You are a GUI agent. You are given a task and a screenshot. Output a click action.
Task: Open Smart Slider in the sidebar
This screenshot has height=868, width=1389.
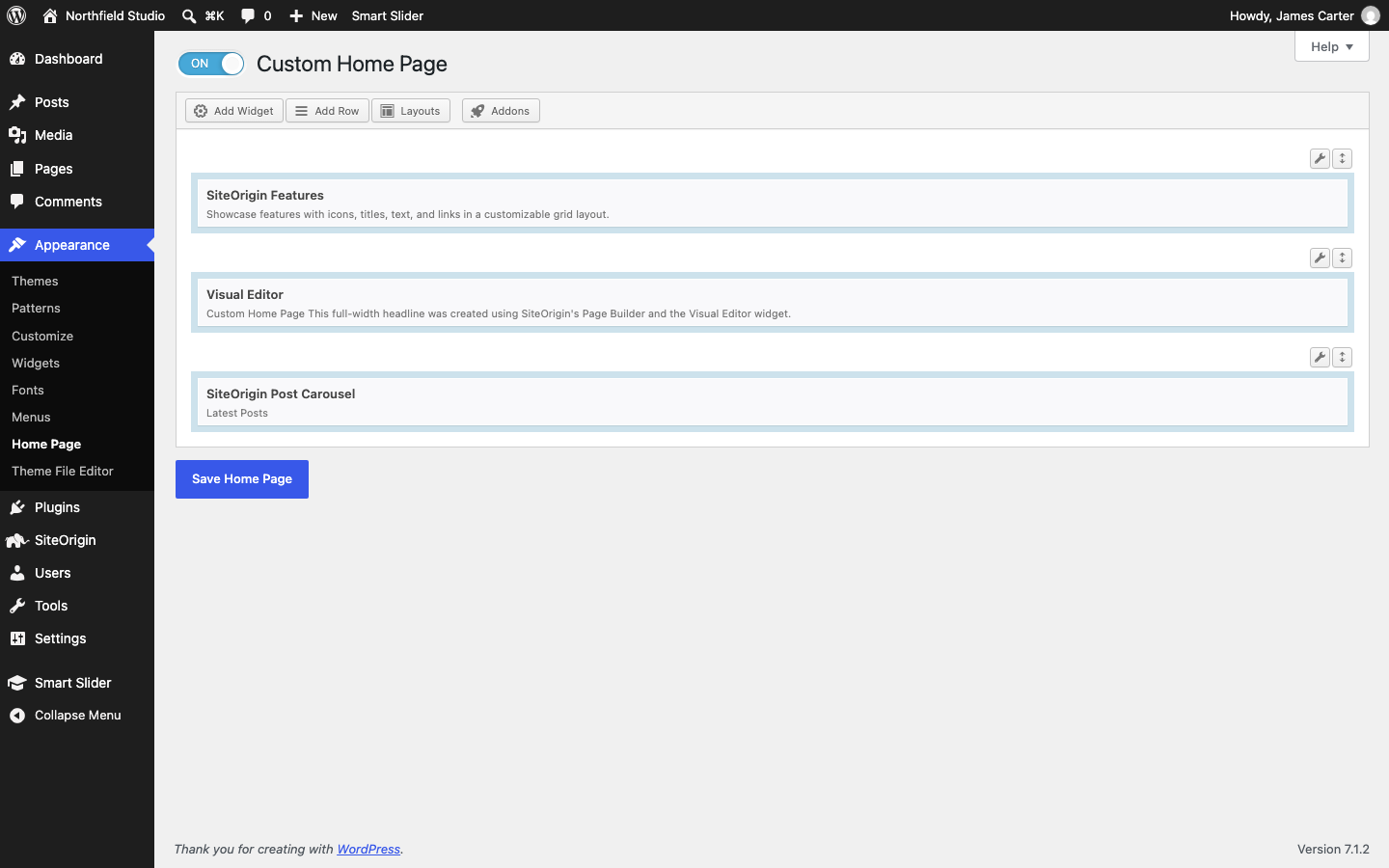click(77, 683)
